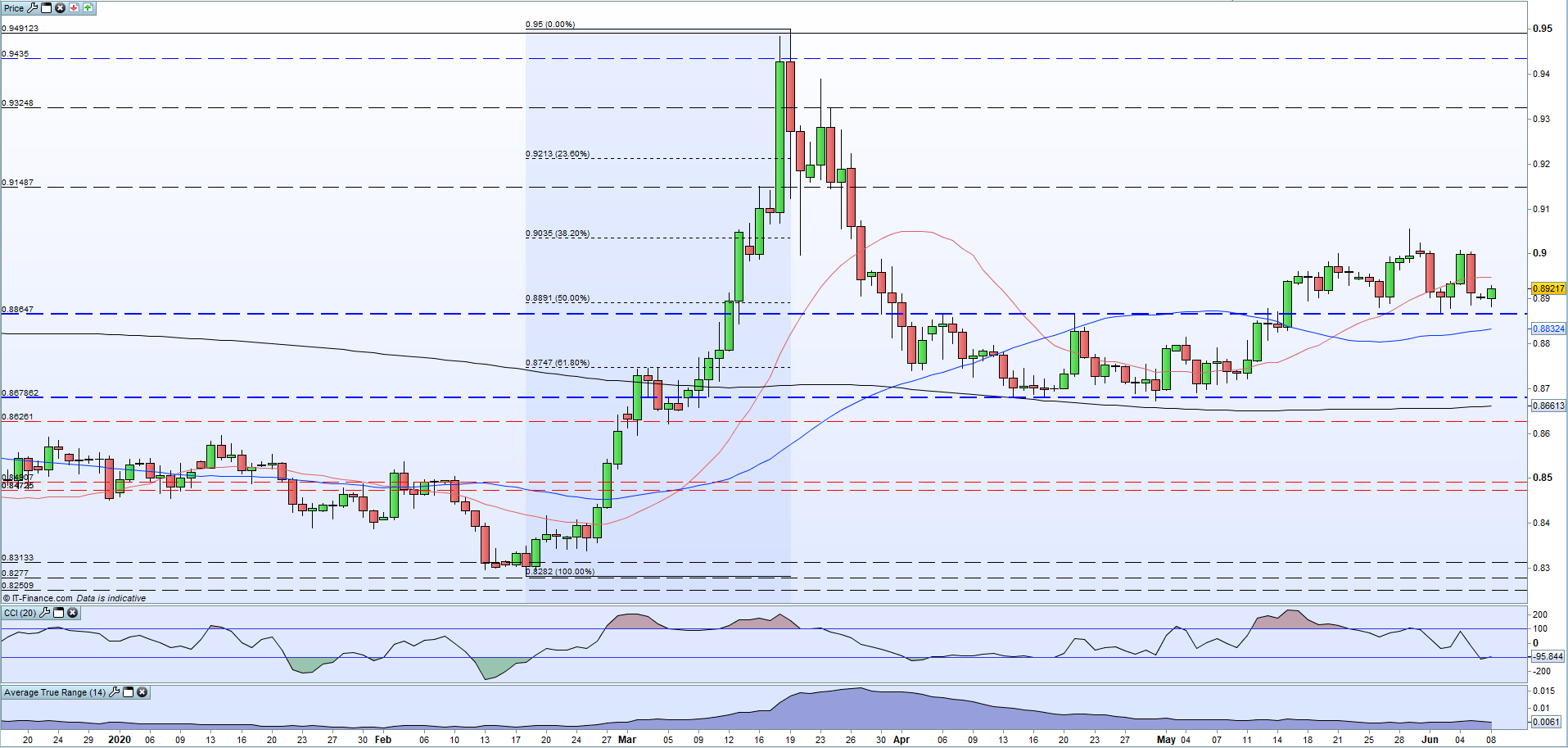Click the ATR value label 0.0061
This screenshot has height=748, width=1568.
[1546, 722]
